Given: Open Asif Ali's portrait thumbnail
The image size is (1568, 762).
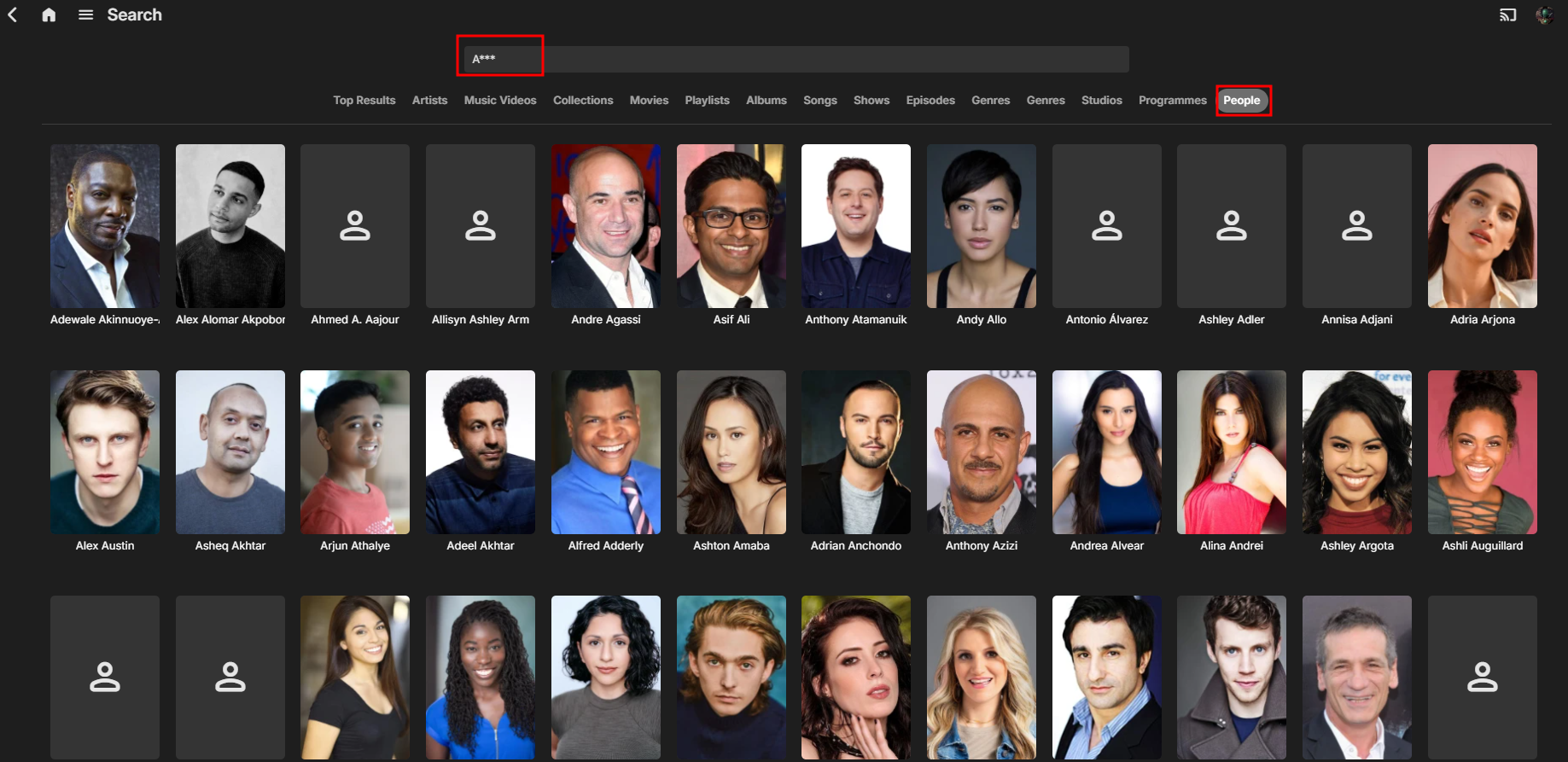Looking at the screenshot, I should 732,226.
